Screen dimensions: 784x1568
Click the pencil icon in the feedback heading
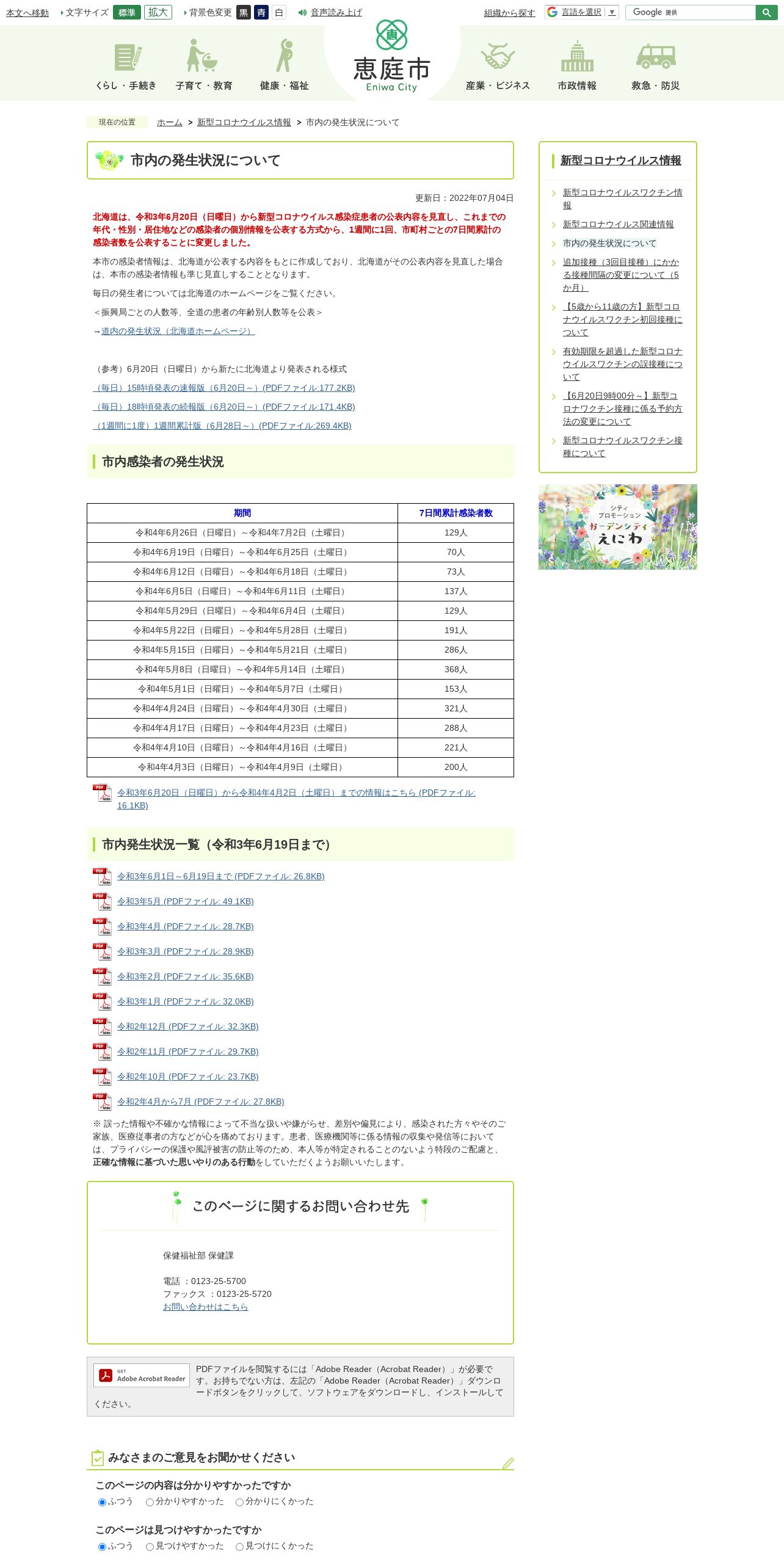[508, 1463]
